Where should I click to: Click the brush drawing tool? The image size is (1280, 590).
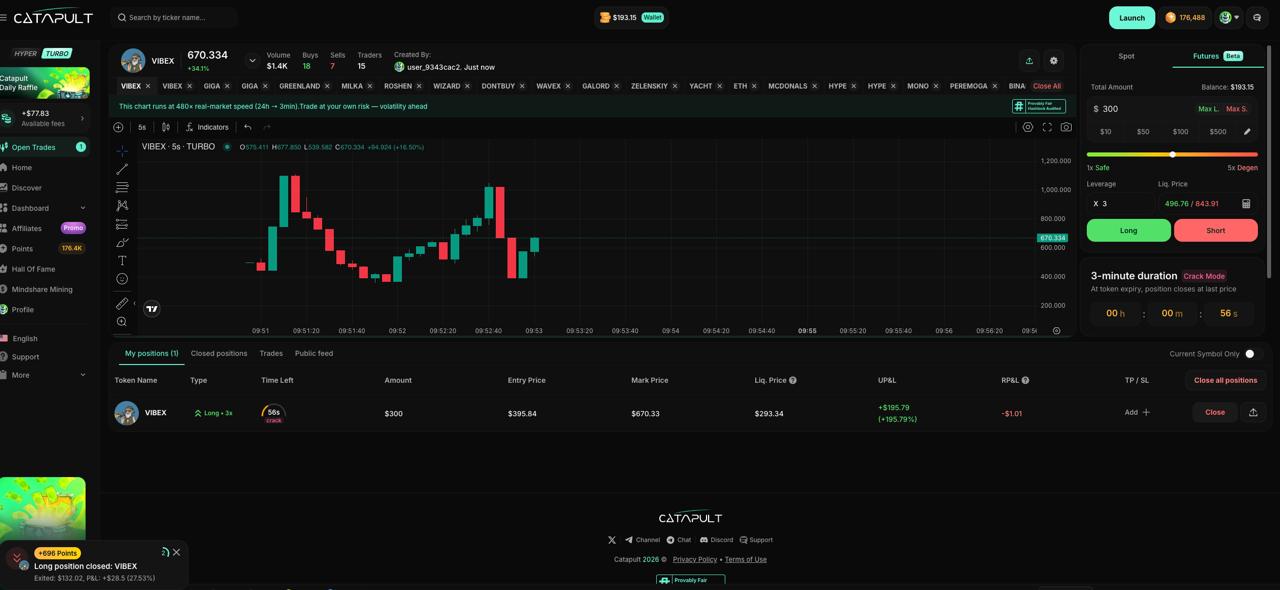point(122,242)
